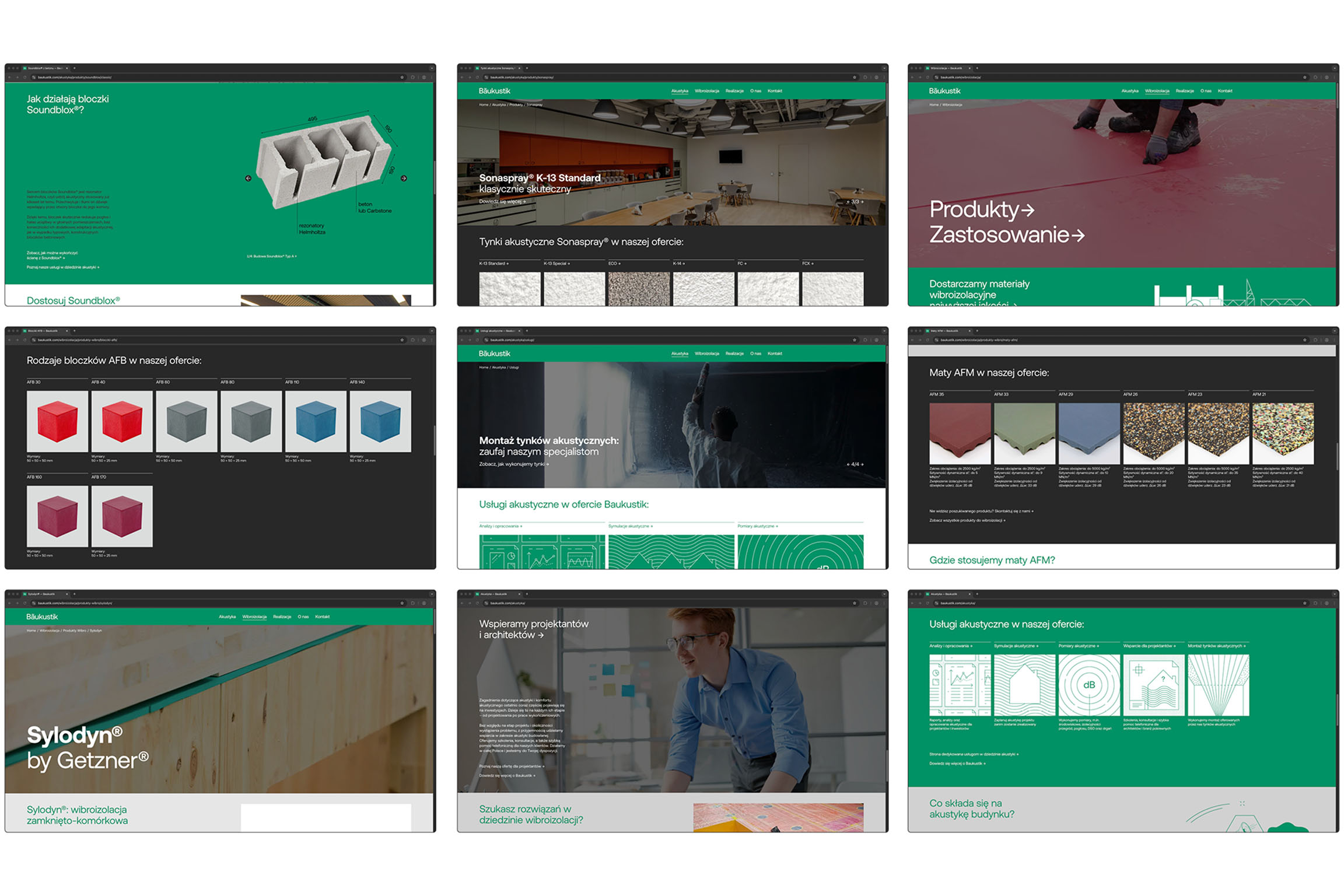Select the red AFB 30 block thumbnail
The height and width of the screenshot is (896, 1344).
[x=57, y=422]
